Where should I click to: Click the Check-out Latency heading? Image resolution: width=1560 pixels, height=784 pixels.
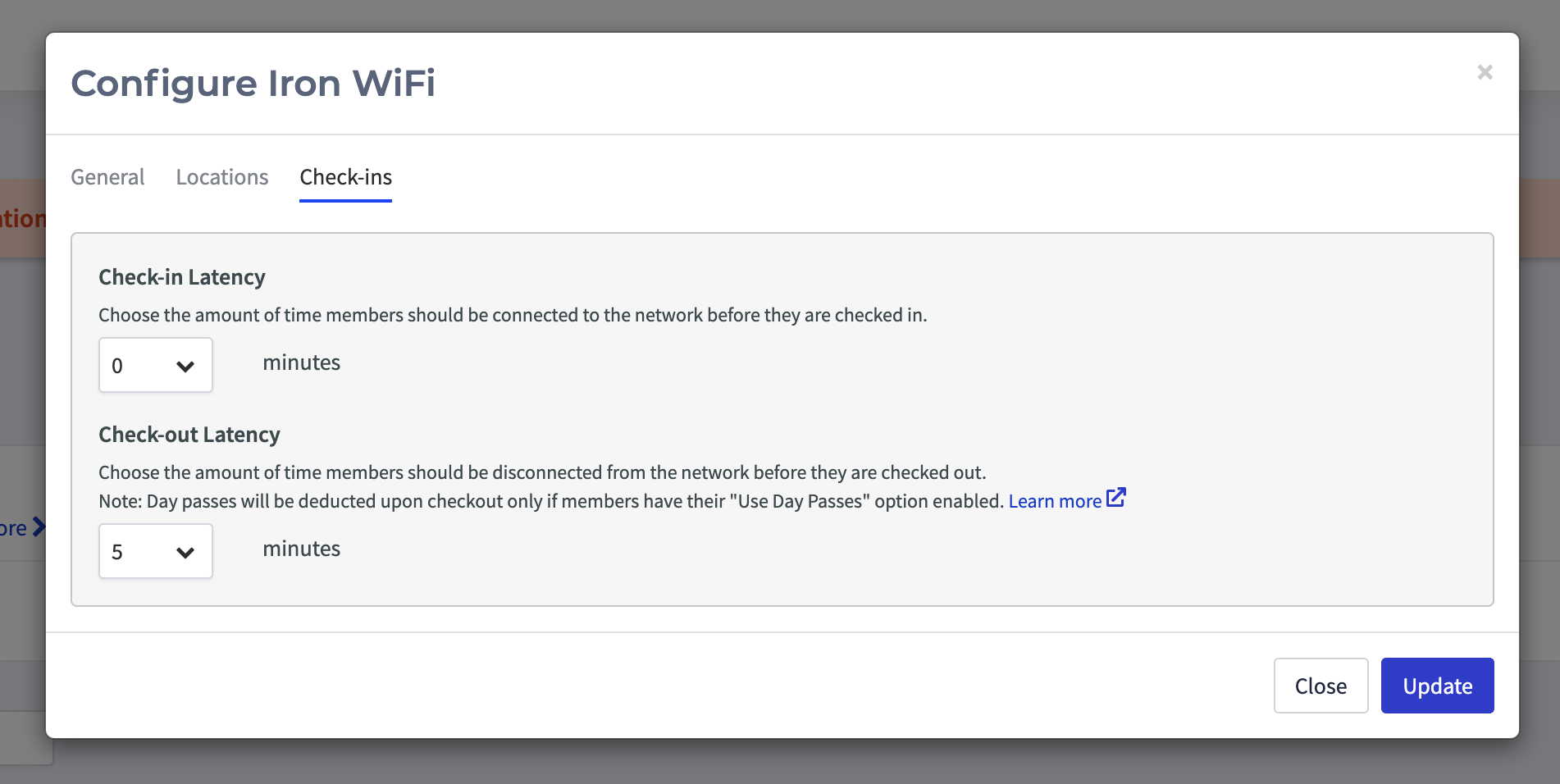point(189,435)
